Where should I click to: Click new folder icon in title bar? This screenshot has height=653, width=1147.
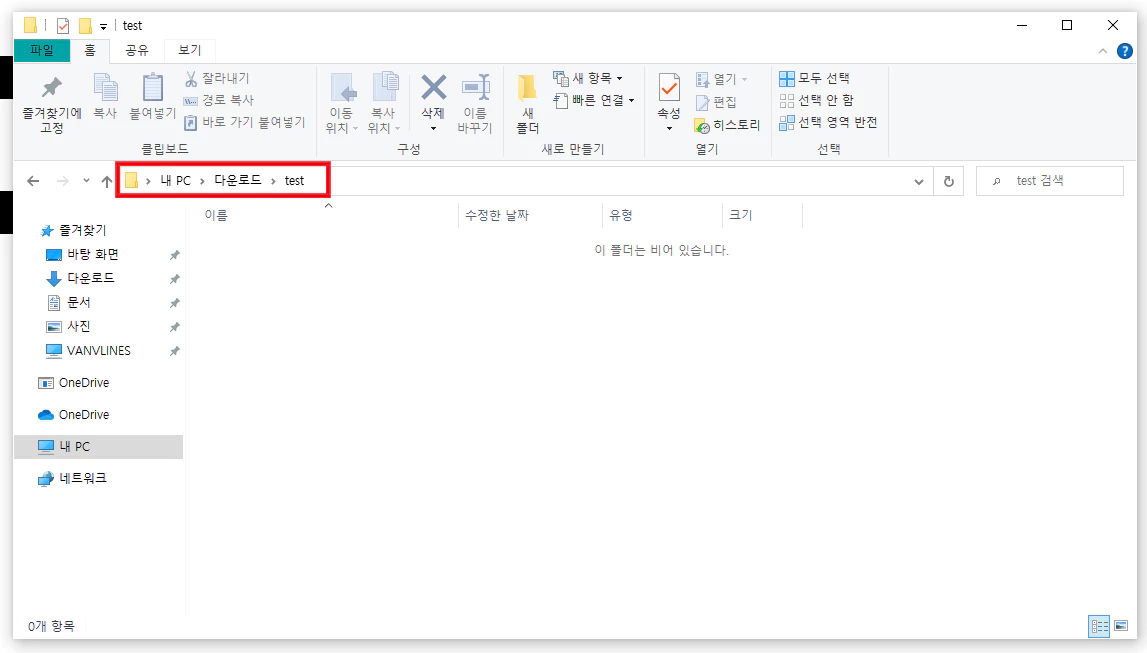pos(85,26)
